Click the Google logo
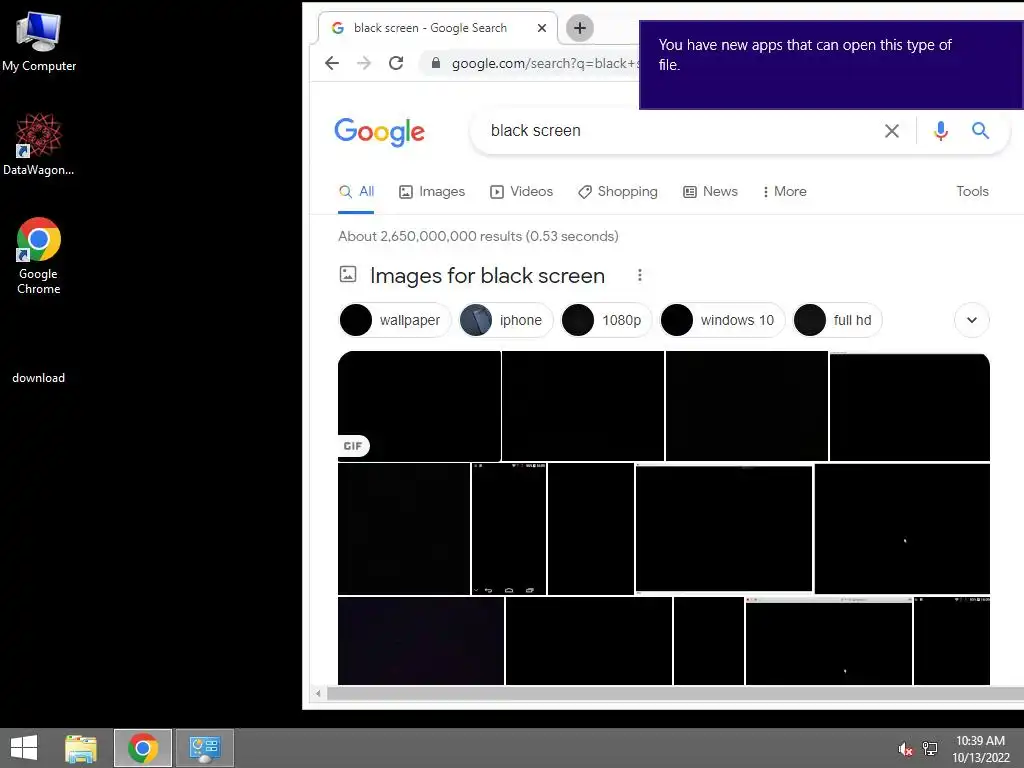Viewport: 1024px width, 768px height. (379, 131)
